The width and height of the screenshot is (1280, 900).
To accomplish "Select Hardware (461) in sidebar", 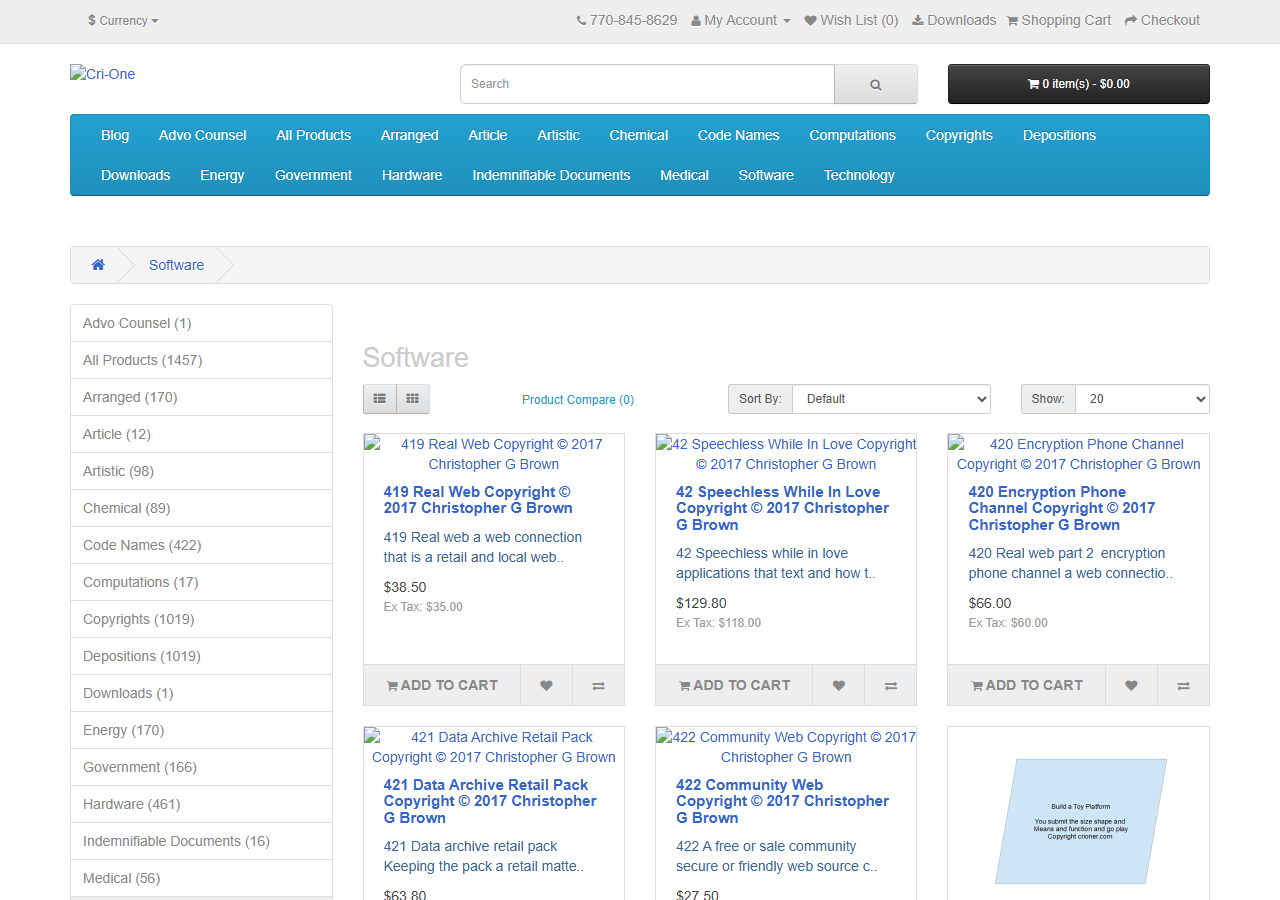I will tap(201, 804).
